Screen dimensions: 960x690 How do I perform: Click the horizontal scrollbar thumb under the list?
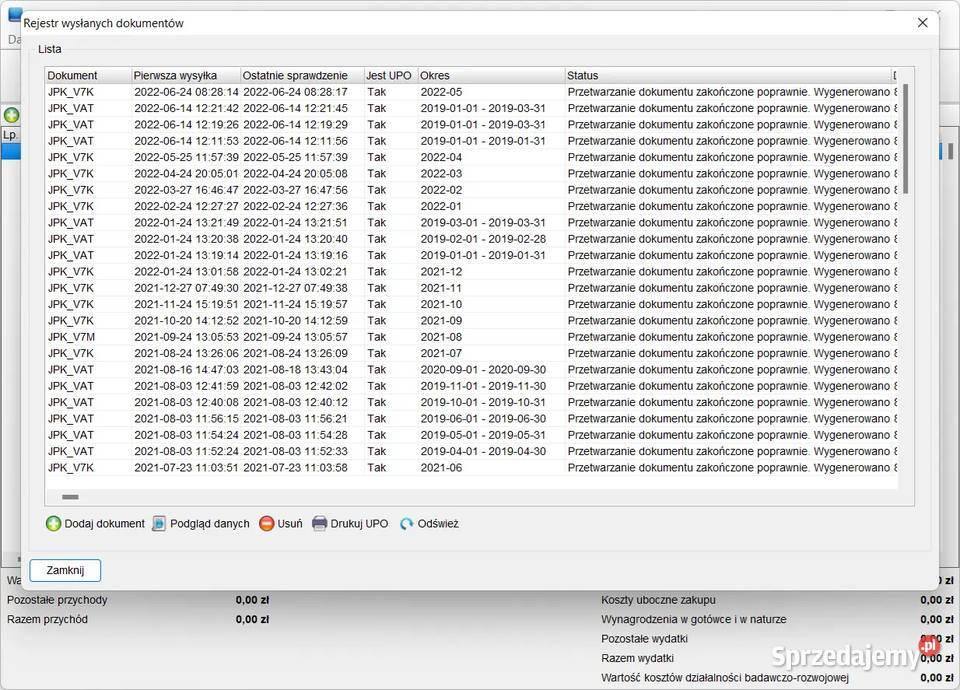click(70, 497)
